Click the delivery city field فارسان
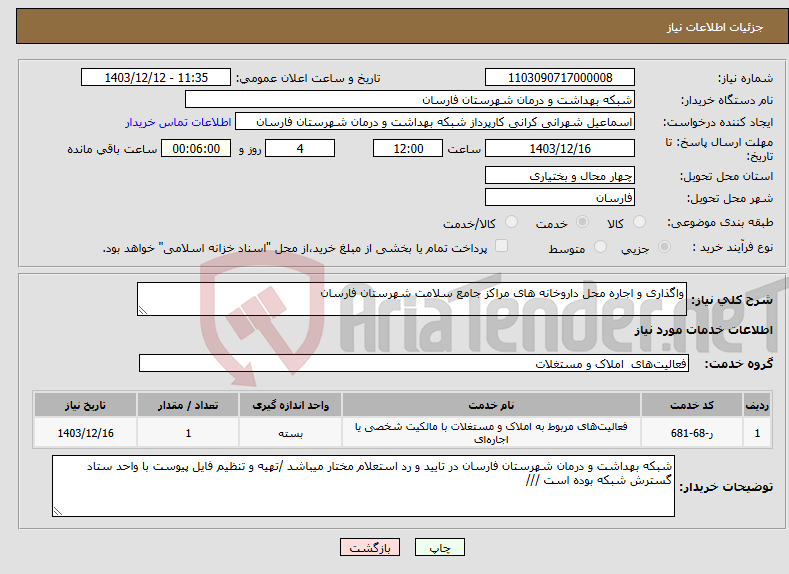Image resolution: width=789 pixels, height=574 pixels. coord(560,197)
